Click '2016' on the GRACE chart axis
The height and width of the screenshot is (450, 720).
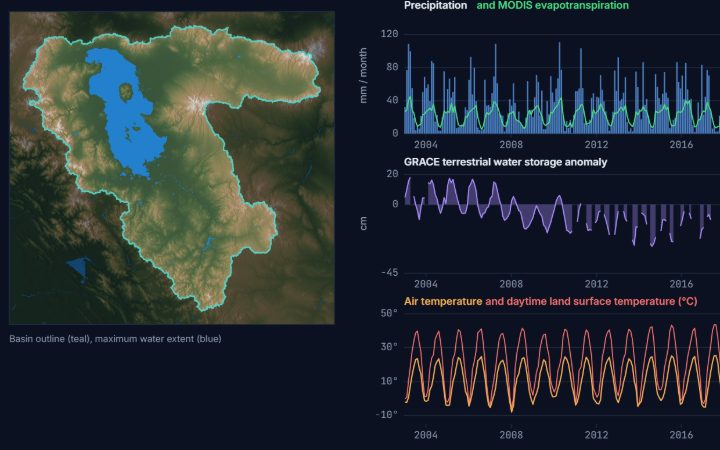point(681,284)
